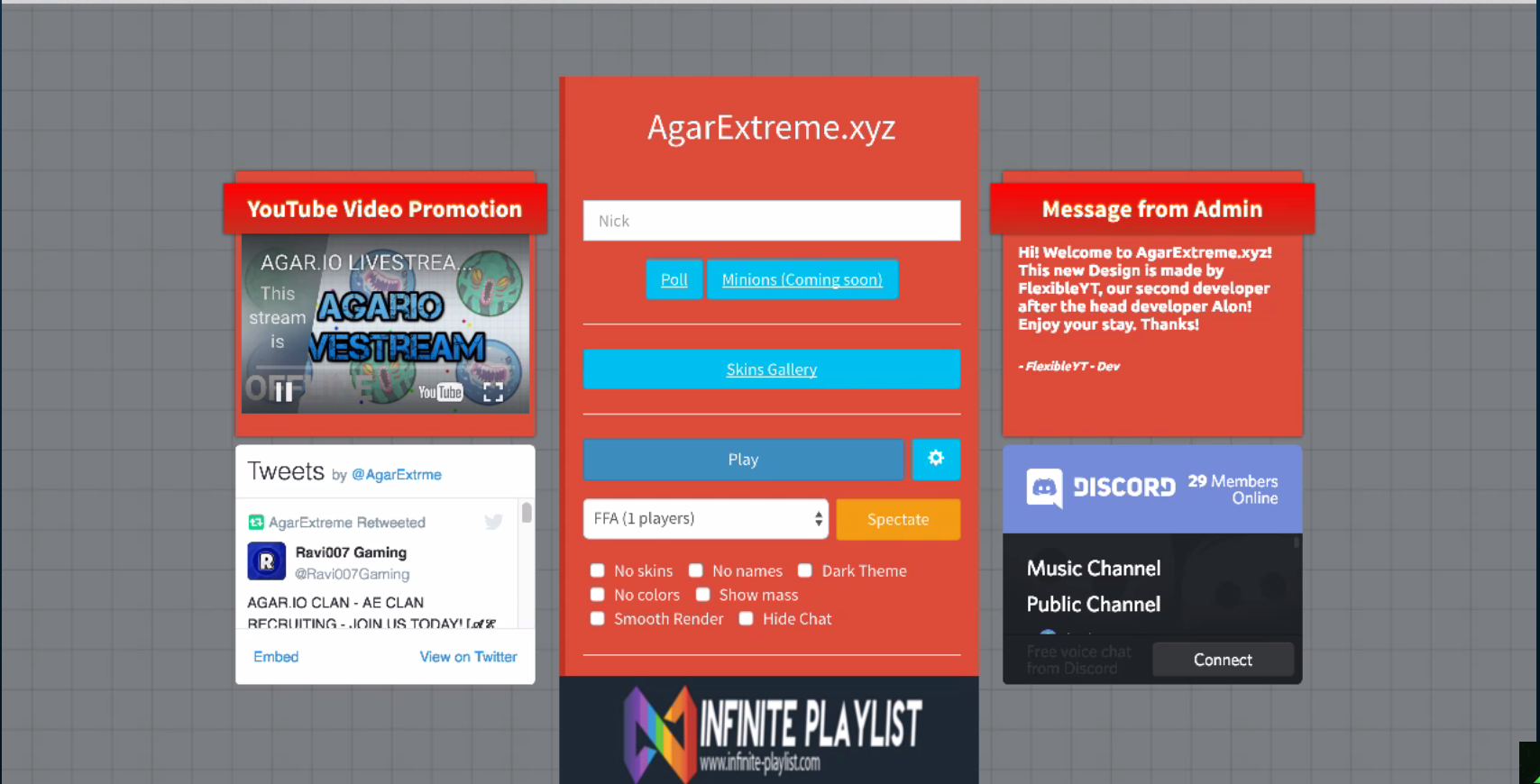Select the Public Channel in Discord
The height and width of the screenshot is (784, 1540).
1094,605
